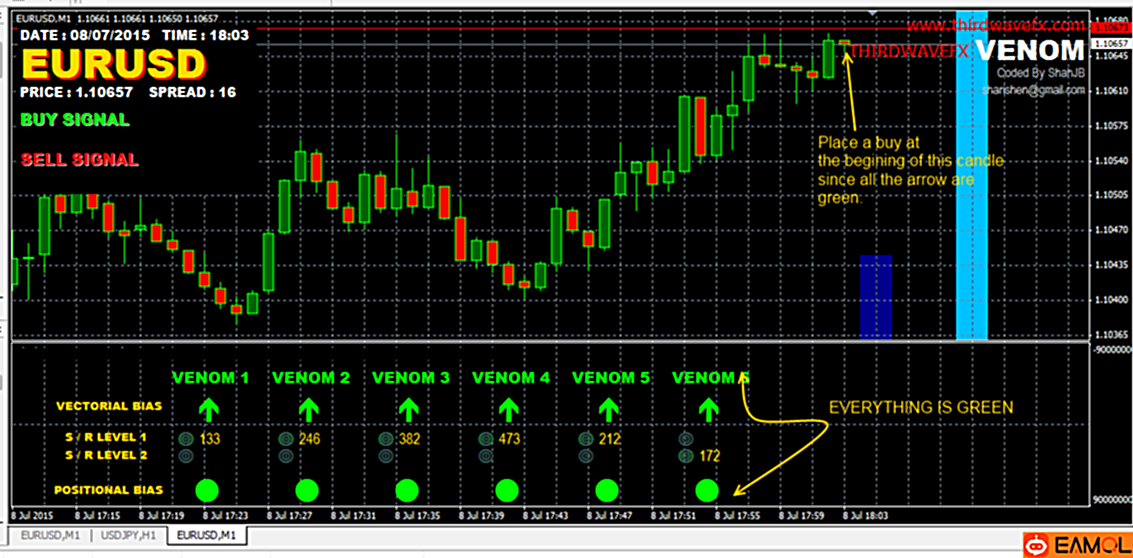Screen dimensions: 1133x558
Task: Click the POSITIONAL BIAS row label
Action: [108, 490]
